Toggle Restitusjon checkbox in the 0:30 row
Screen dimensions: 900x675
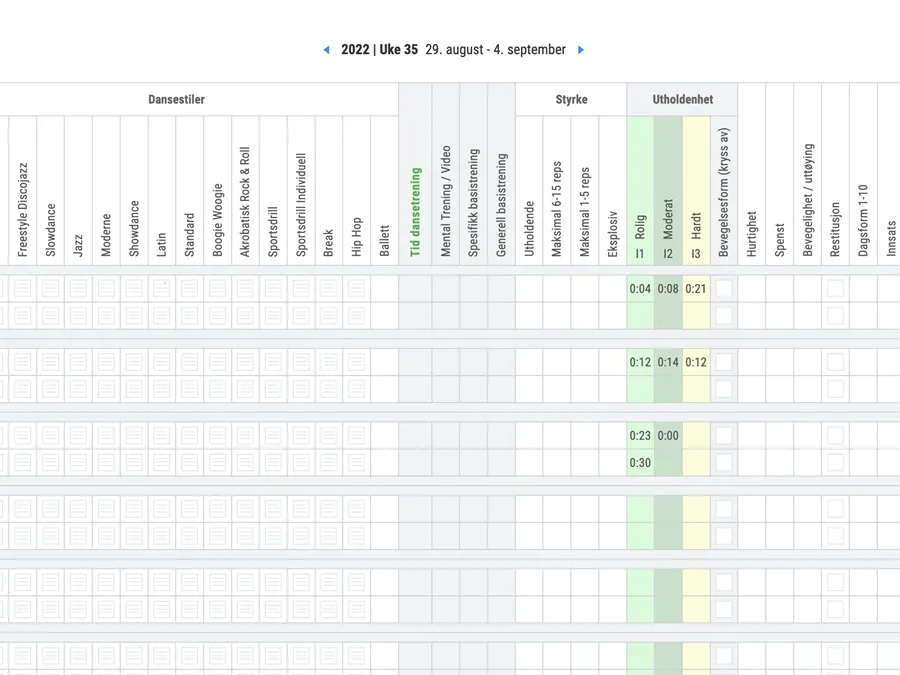tap(835, 462)
